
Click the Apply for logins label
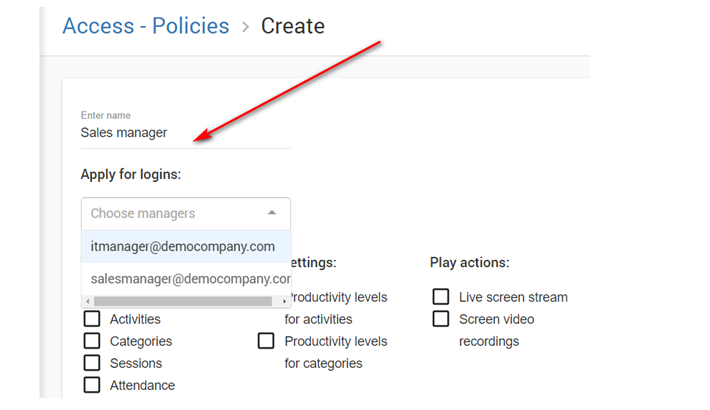pos(130,174)
